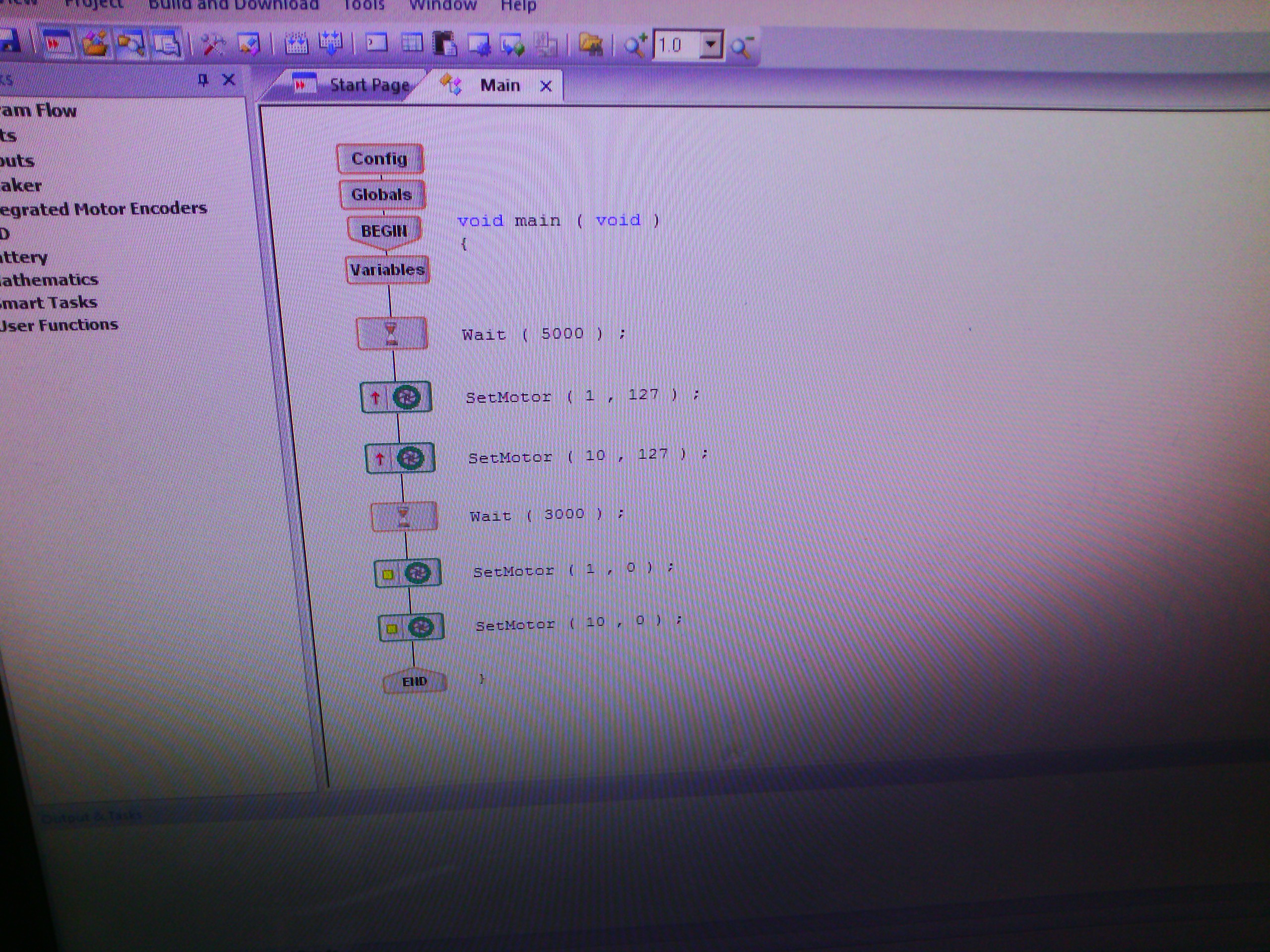Select the motor stop block for SetMotor 10, 0
1270x952 pixels.
pos(411,627)
